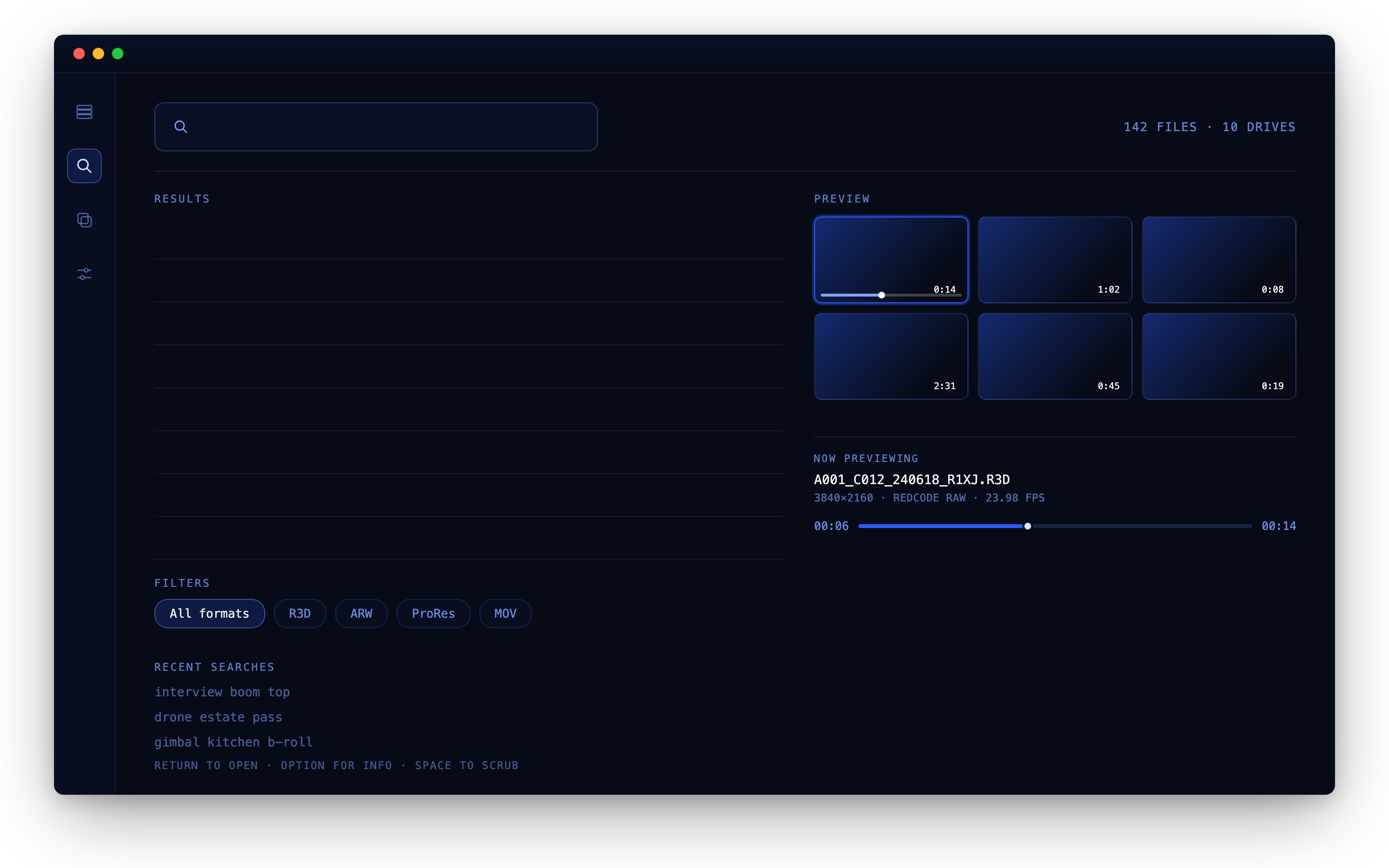
Task: Choose the 0:19 duration preview thumbnail
Action: pos(1219,356)
